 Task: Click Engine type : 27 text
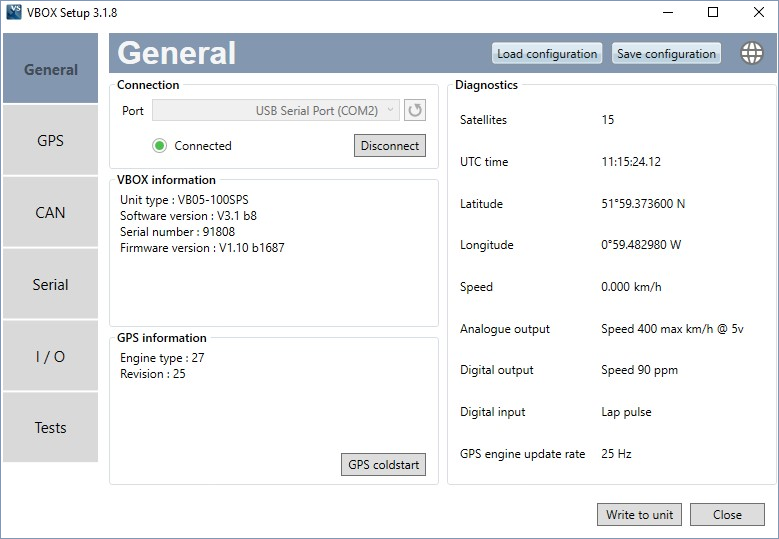coord(162,358)
